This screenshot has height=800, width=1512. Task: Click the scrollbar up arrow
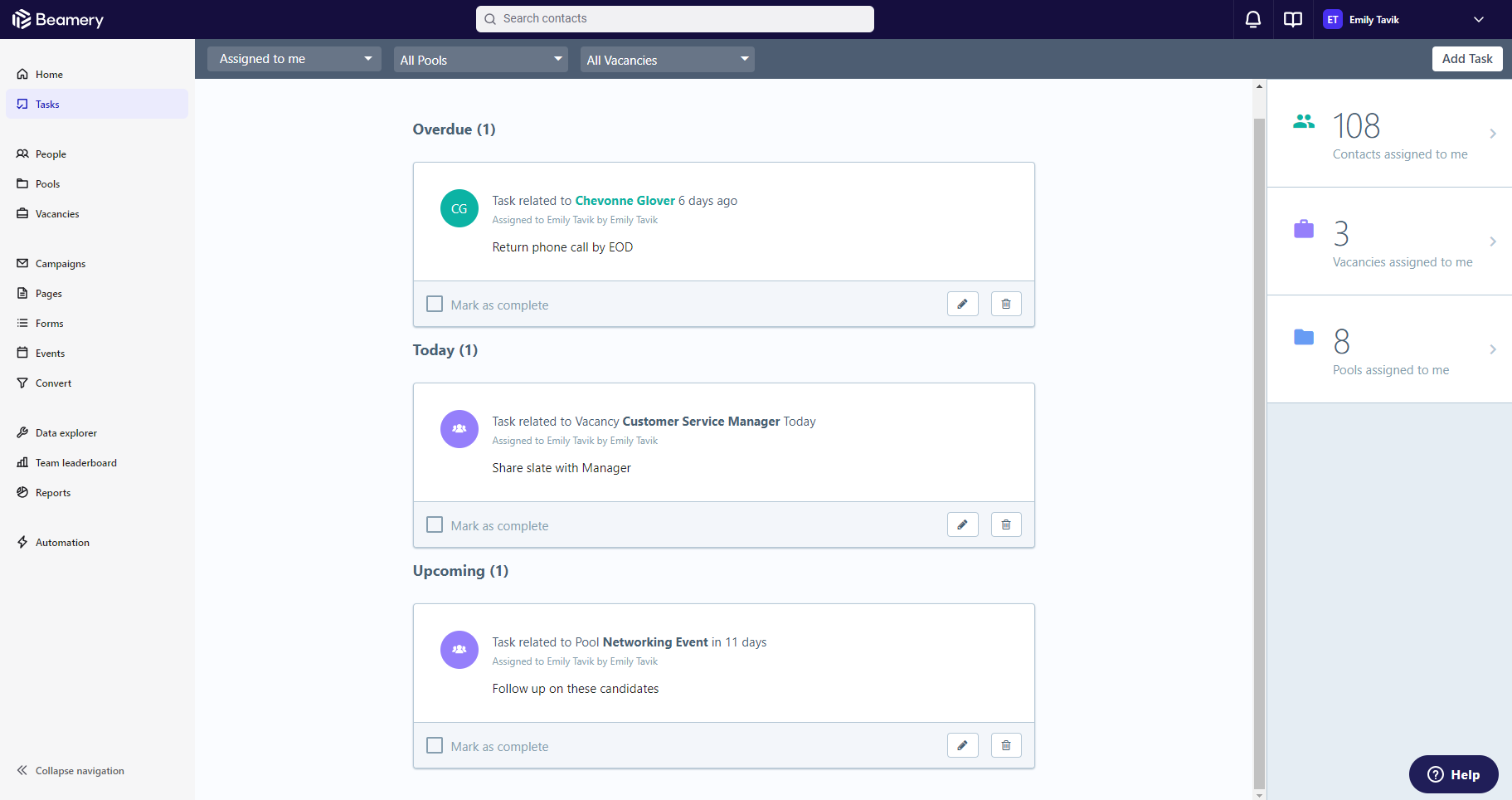1259,85
